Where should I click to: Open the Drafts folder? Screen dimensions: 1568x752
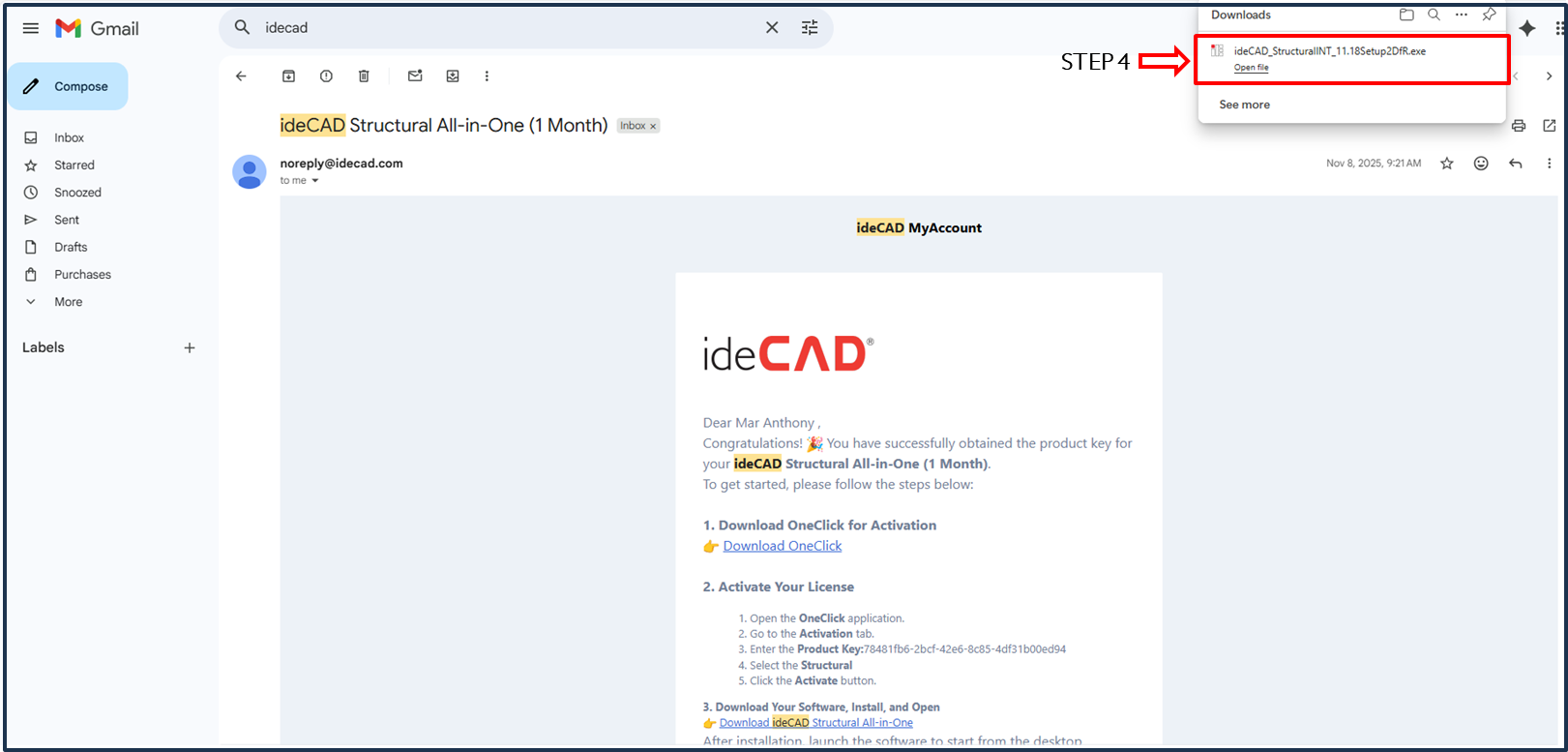click(71, 247)
